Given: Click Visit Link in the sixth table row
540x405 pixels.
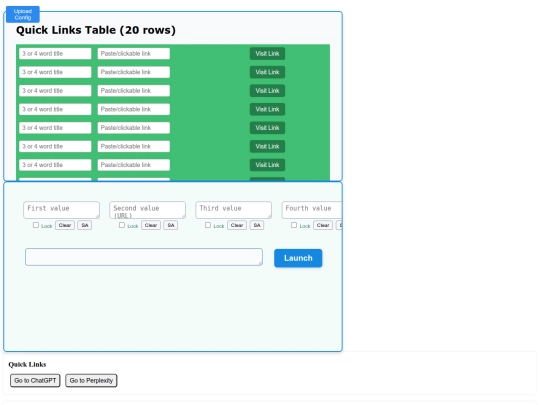Looking at the screenshot, I should [x=267, y=147].
